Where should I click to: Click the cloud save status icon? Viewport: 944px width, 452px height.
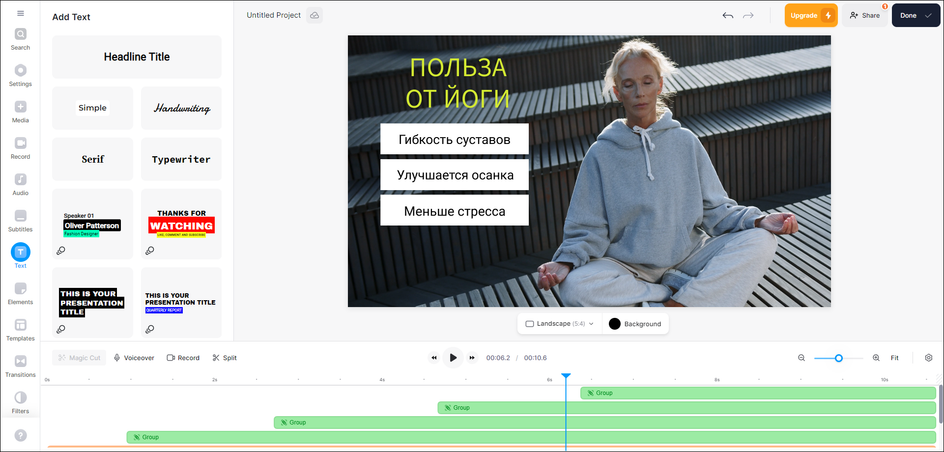point(315,15)
